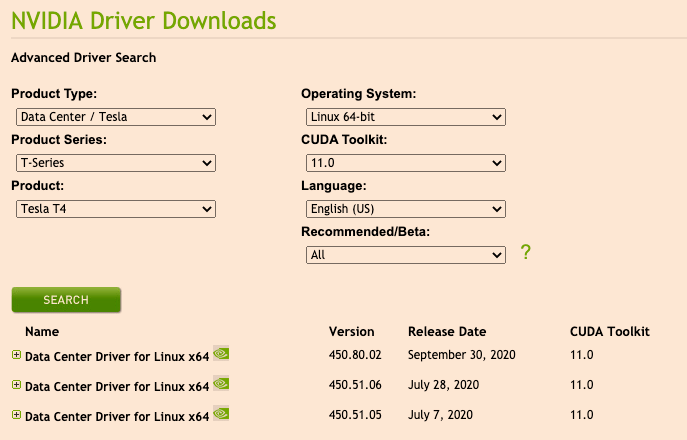Click the CUDA Toolkit column header in results
The width and height of the screenshot is (687, 440).
[609, 332]
